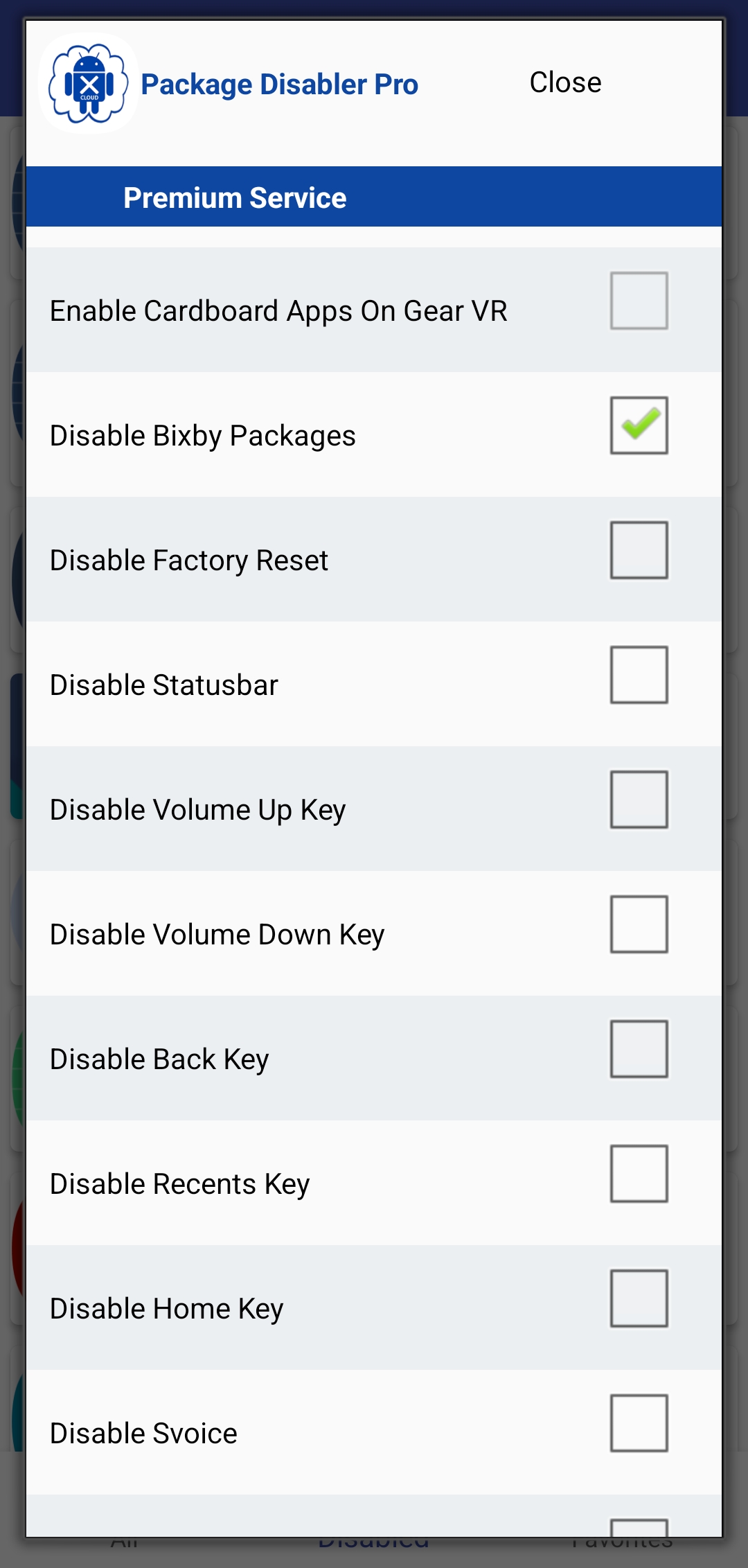Enable the Disable Volume Down Key checkbox
The height and width of the screenshot is (1568, 748).
point(639,924)
